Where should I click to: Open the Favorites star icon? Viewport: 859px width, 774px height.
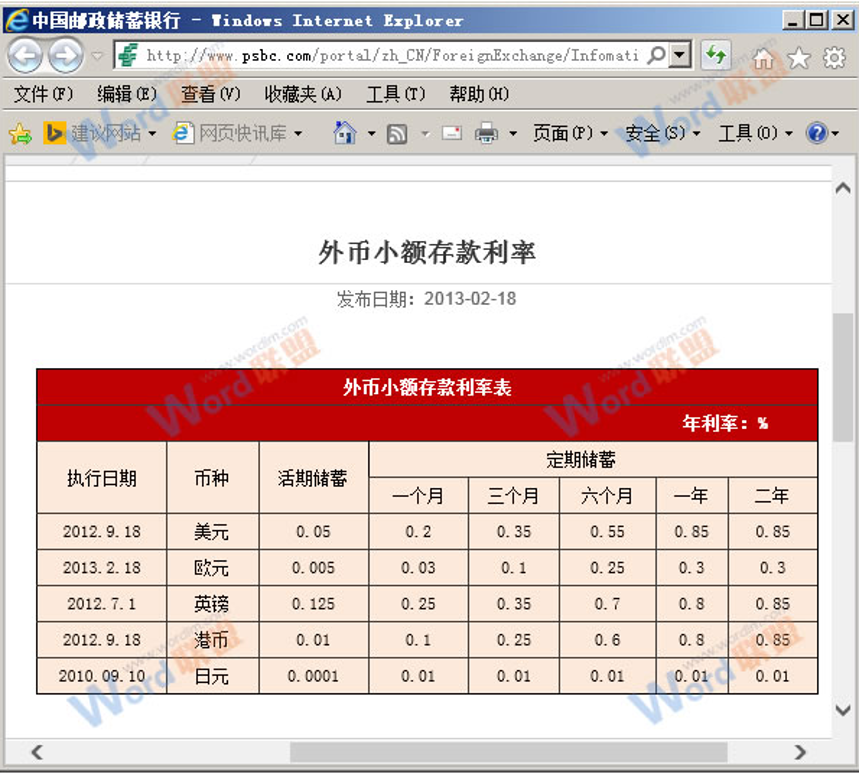click(x=797, y=57)
